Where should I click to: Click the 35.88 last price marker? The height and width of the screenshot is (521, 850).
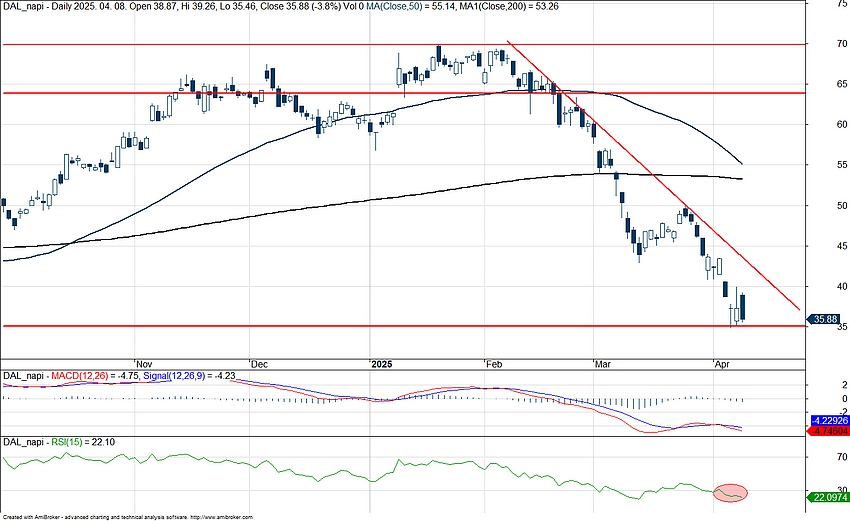click(x=824, y=319)
